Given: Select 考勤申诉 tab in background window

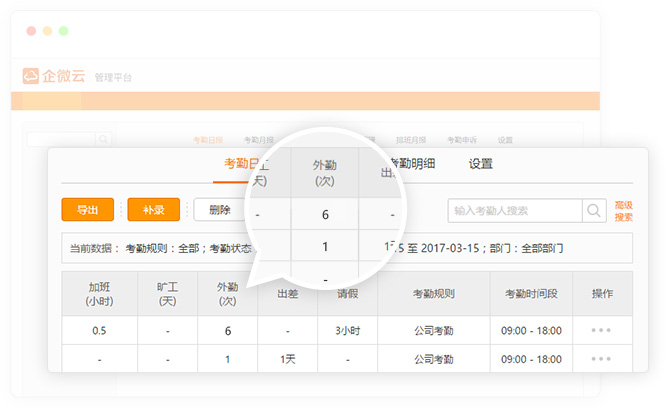Looking at the screenshot, I should pos(462,140).
